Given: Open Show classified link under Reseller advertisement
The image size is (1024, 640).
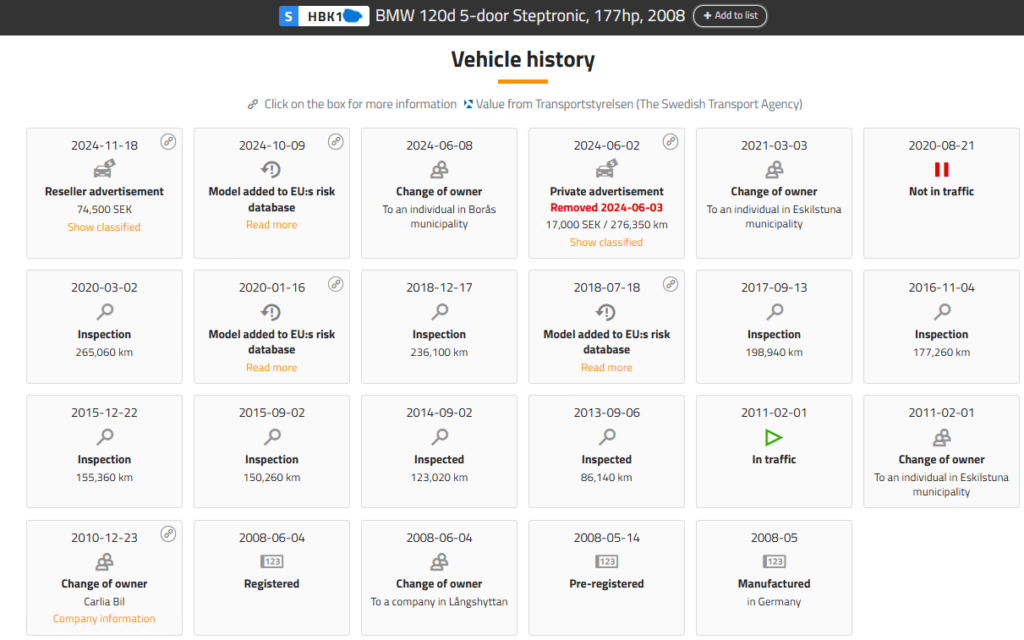Looking at the screenshot, I should coord(104,227).
